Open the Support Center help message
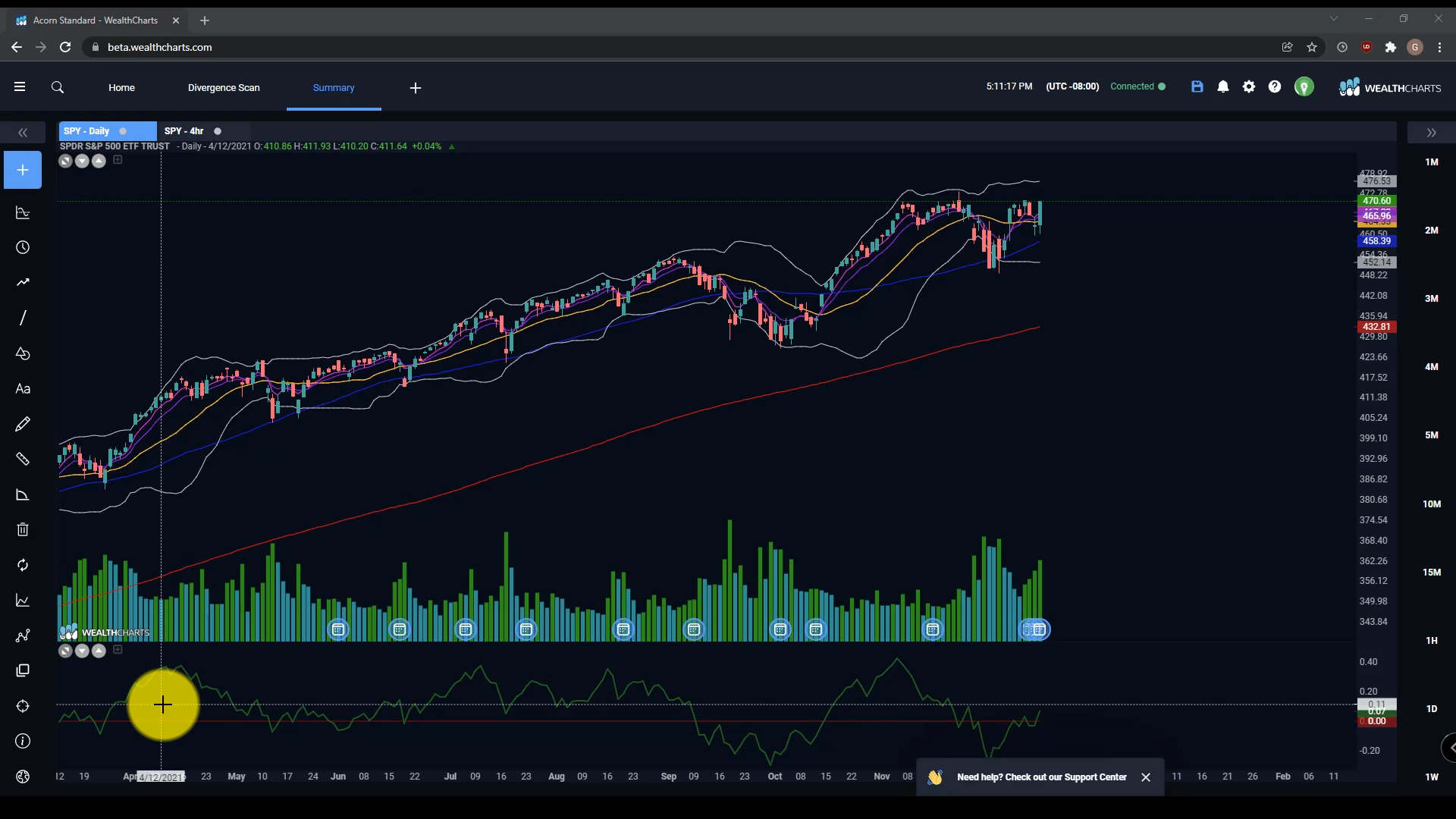1456x819 pixels. (1041, 777)
